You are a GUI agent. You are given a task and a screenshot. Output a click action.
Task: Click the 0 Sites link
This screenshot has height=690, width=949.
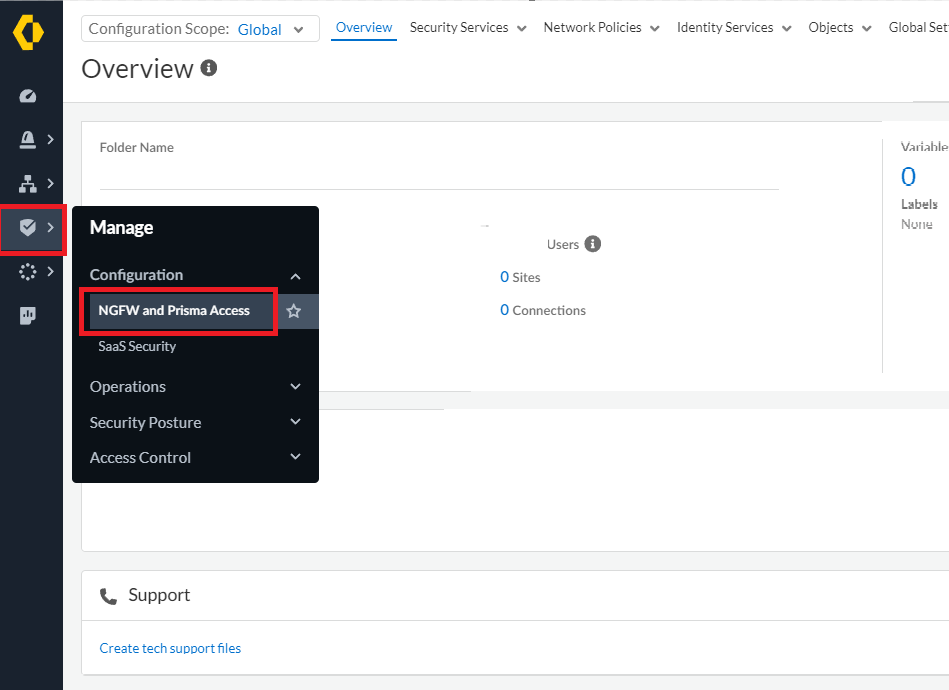pos(520,277)
